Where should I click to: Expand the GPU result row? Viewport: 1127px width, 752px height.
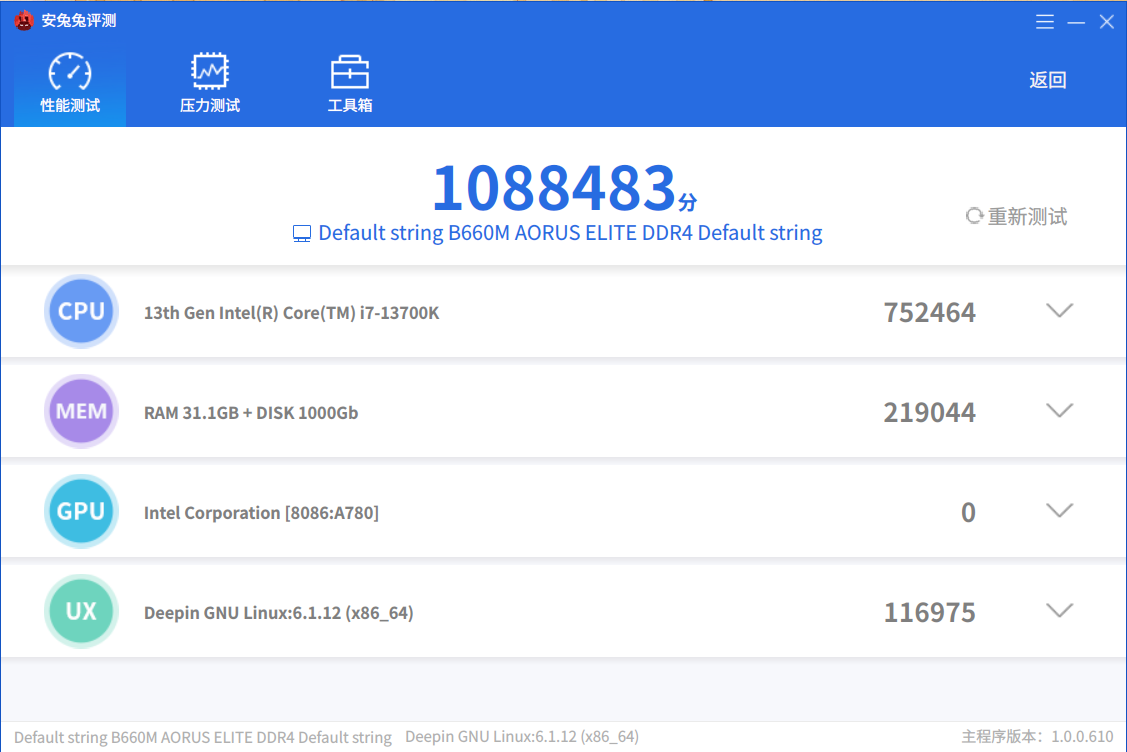tap(1059, 511)
